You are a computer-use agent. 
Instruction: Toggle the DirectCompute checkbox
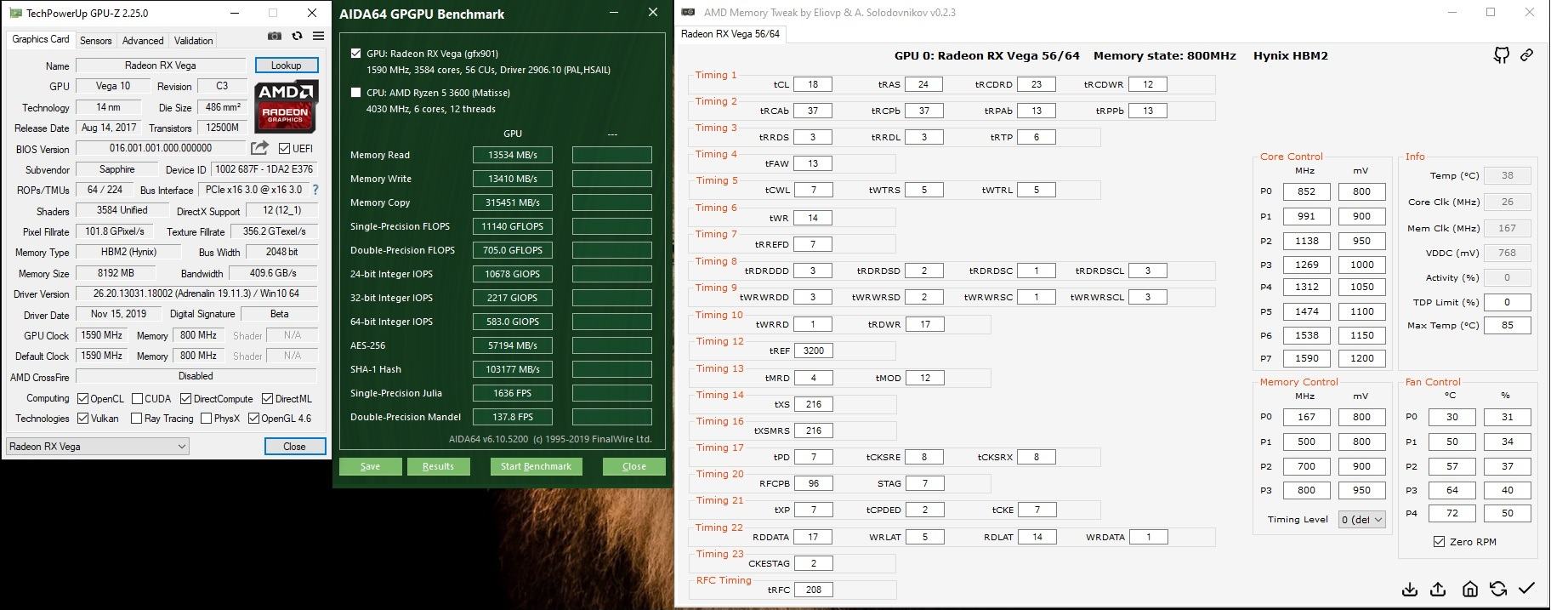click(185, 399)
